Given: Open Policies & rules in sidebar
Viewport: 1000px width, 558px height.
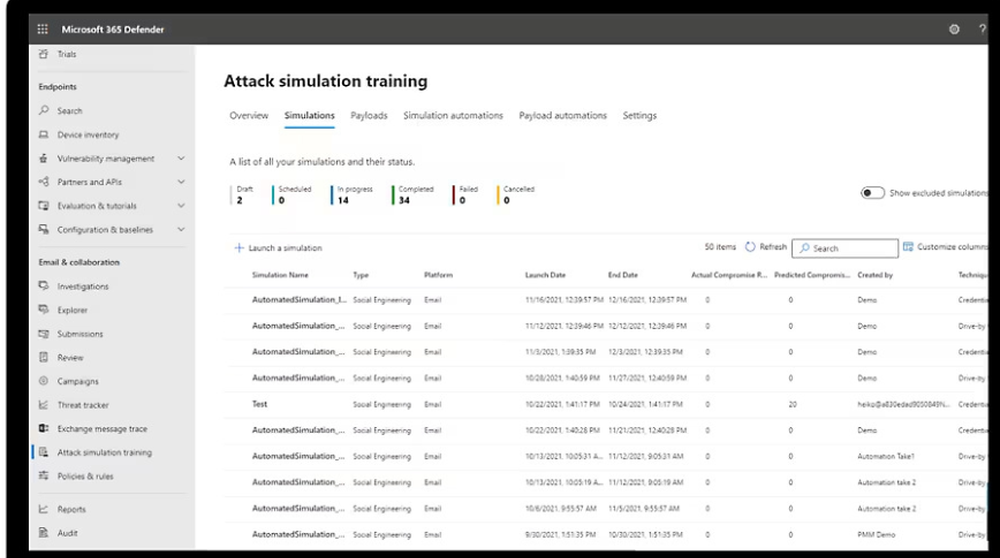Looking at the screenshot, I should [x=85, y=476].
